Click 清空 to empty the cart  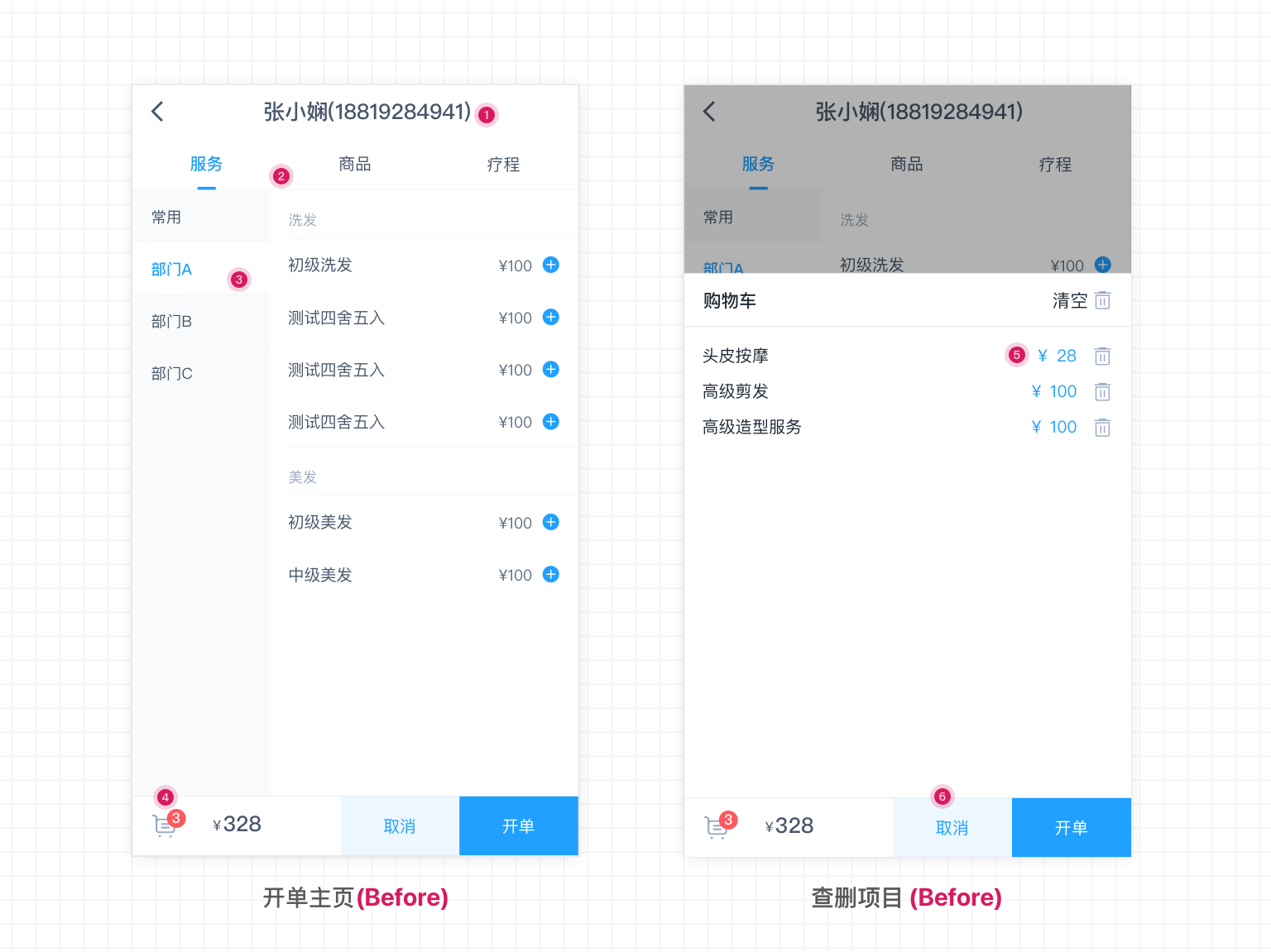point(1070,300)
